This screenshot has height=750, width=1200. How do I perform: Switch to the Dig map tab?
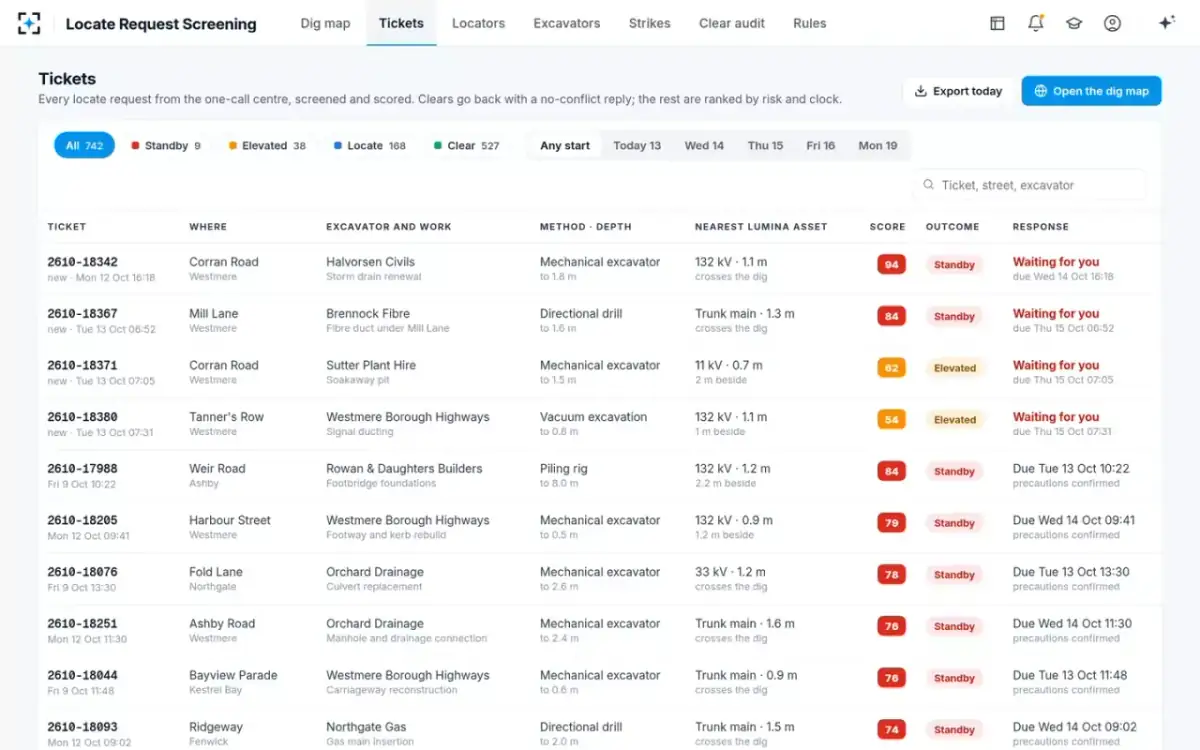(325, 23)
